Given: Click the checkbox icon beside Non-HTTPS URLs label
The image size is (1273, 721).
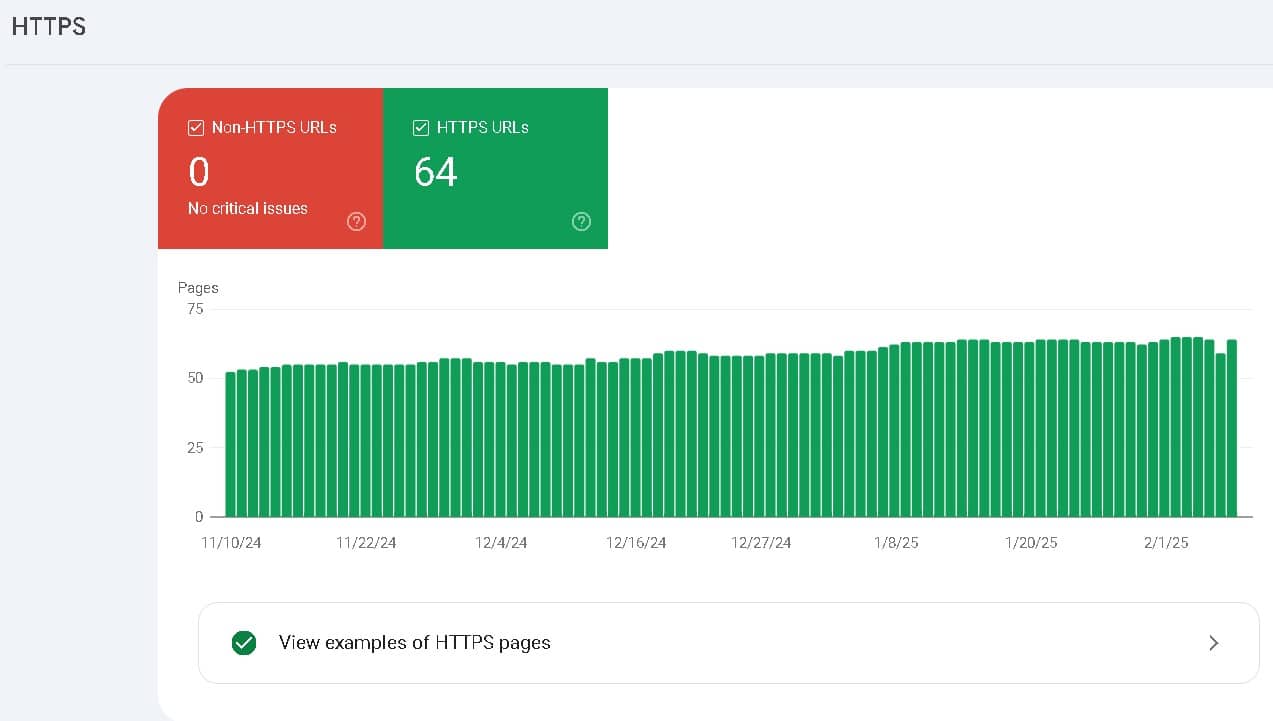Looking at the screenshot, I should [x=196, y=127].
